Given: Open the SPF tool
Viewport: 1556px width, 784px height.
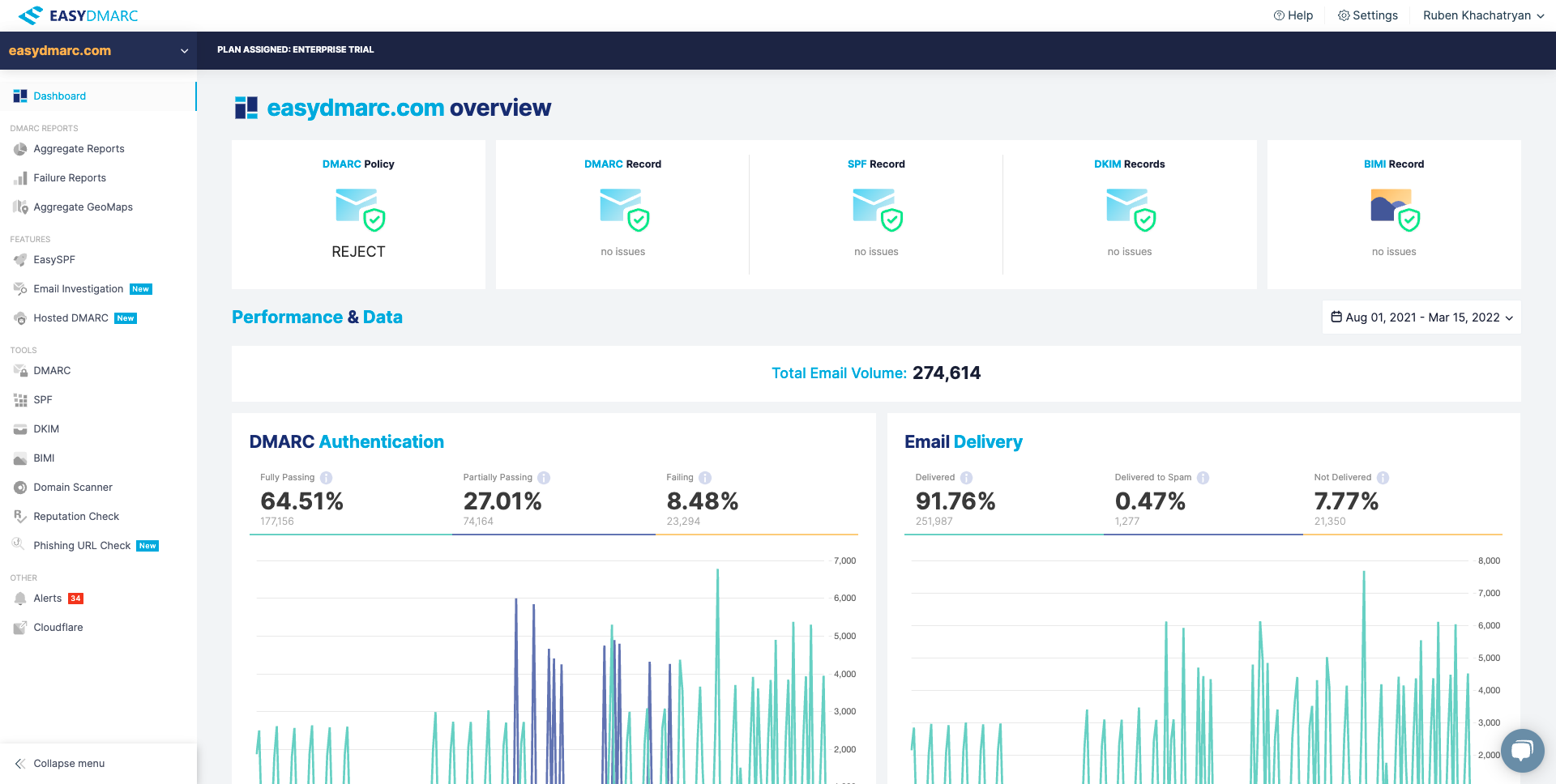Looking at the screenshot, I should click(42, 400).
